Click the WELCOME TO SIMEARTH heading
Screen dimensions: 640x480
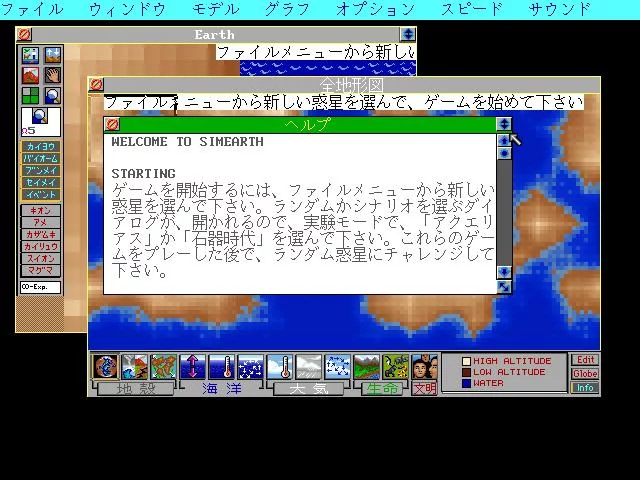188,142
